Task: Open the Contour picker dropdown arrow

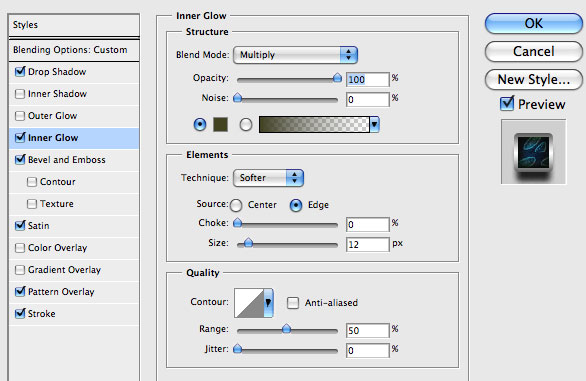Action: (268, 302)
